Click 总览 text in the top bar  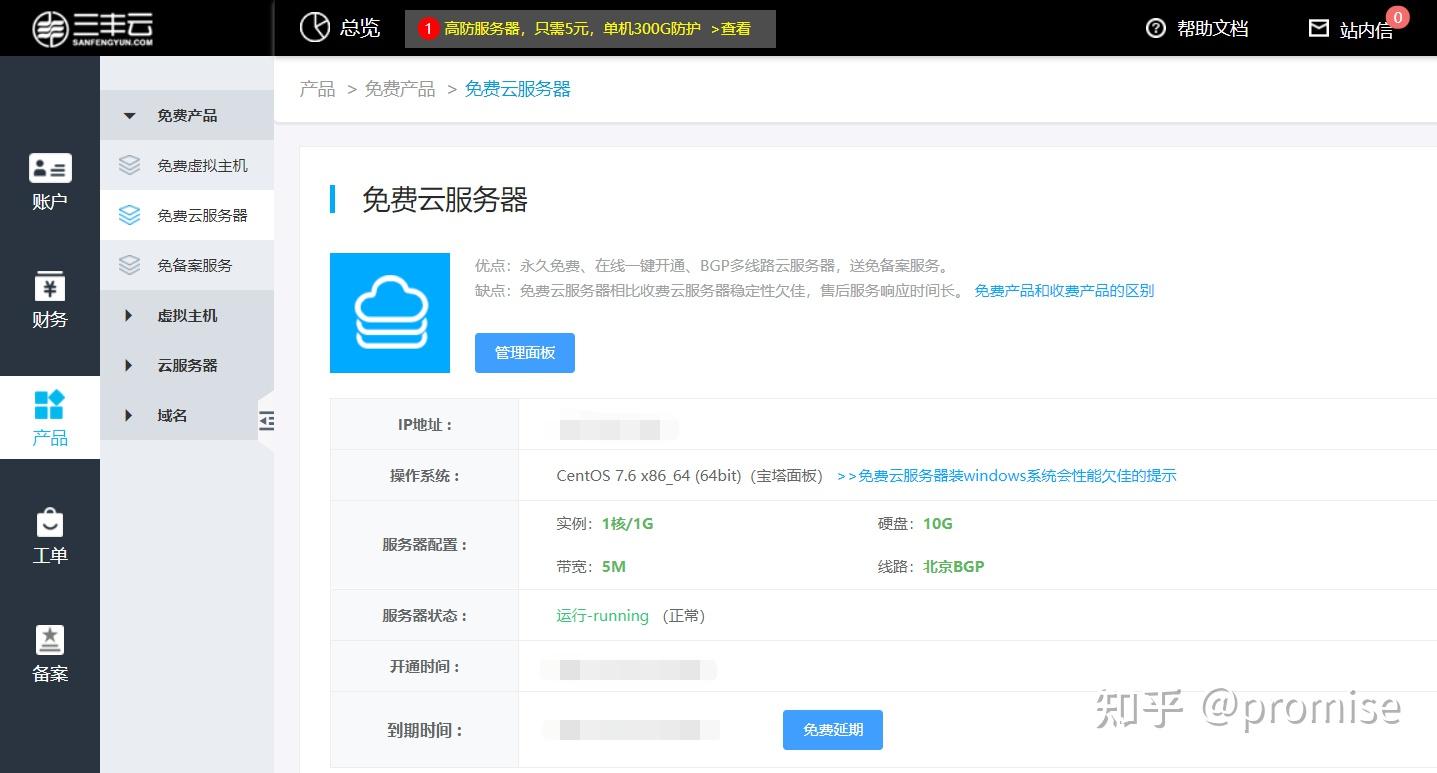pos(360,28)
